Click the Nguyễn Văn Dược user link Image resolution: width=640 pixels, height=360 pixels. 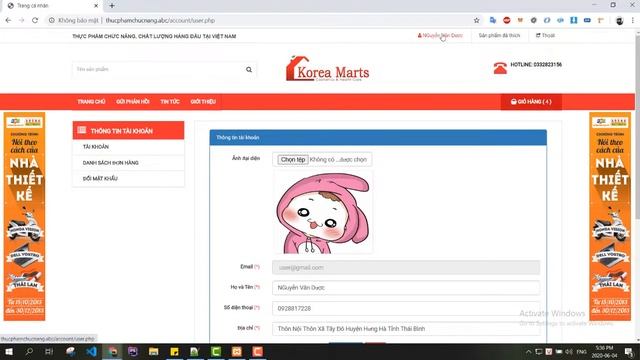440,36
